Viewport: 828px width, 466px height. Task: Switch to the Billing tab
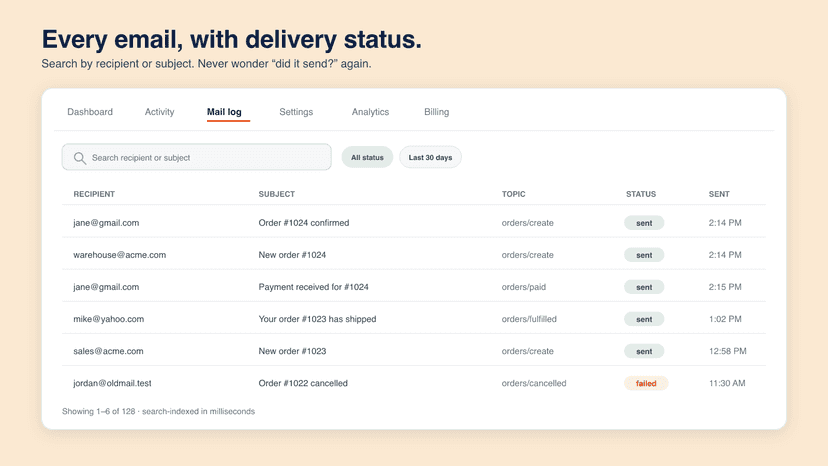coord(437,112)
